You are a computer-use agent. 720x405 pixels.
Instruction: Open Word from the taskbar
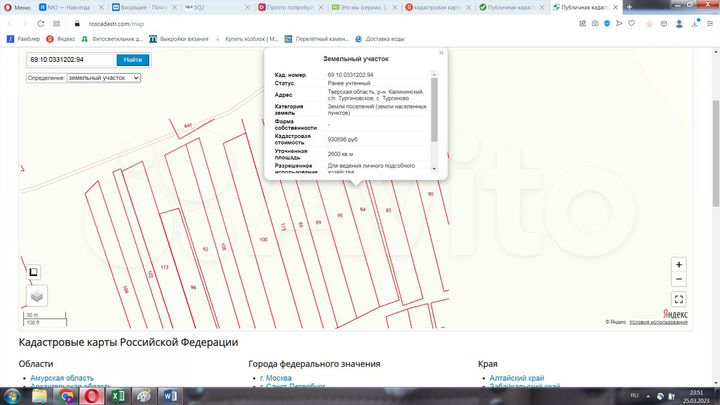click(170, 396)
